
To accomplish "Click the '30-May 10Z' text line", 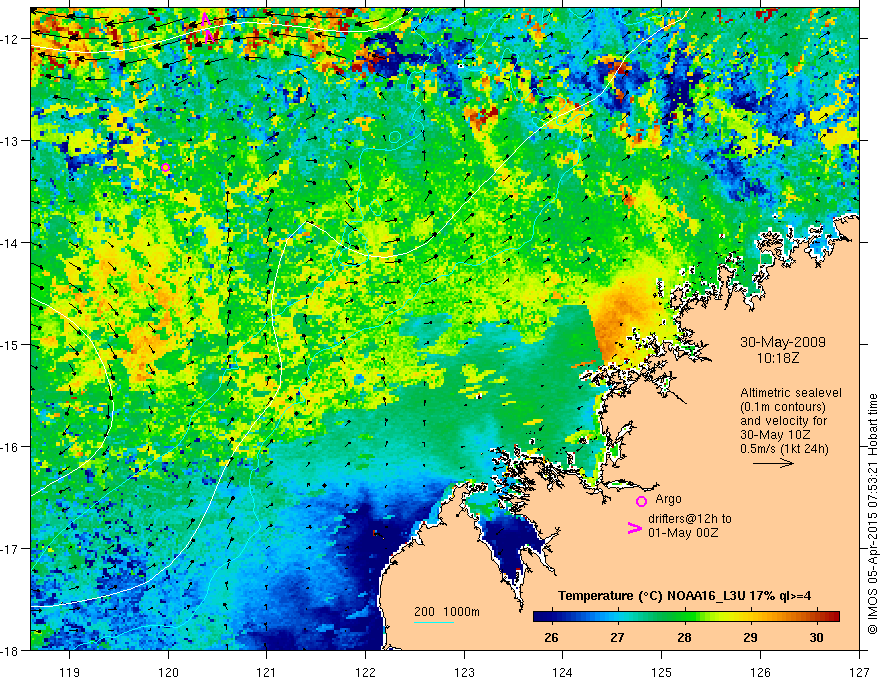I will pos(774,435).
